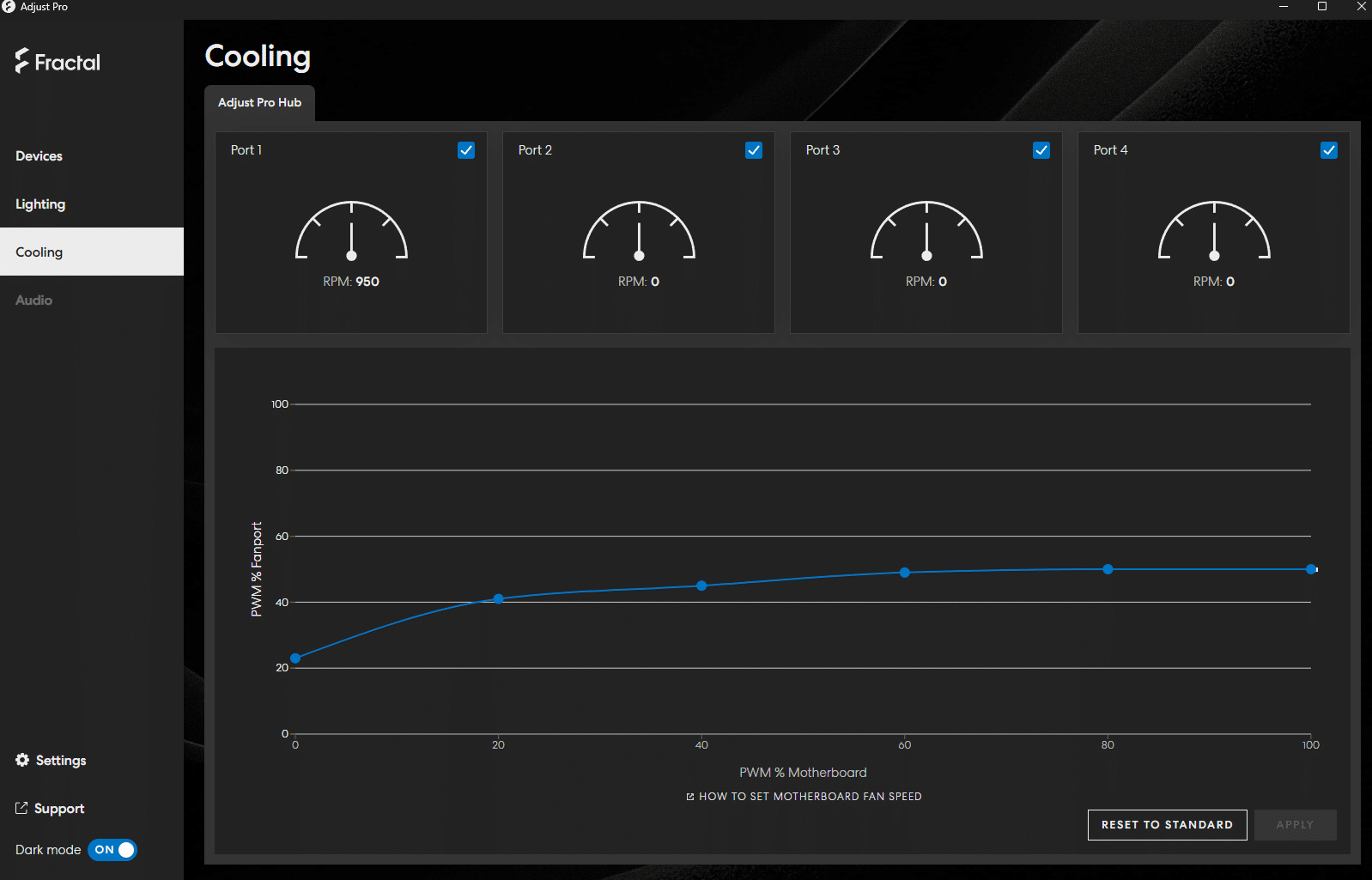Click the Settings gear icon
Viewport: 1372px width, 880px height.
pyautogui.click(x=22, y=760)
